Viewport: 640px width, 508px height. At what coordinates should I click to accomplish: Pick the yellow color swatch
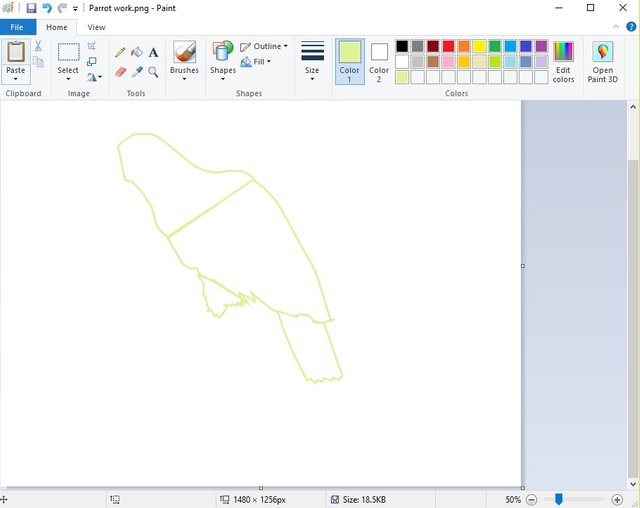(x=479, y=46)
